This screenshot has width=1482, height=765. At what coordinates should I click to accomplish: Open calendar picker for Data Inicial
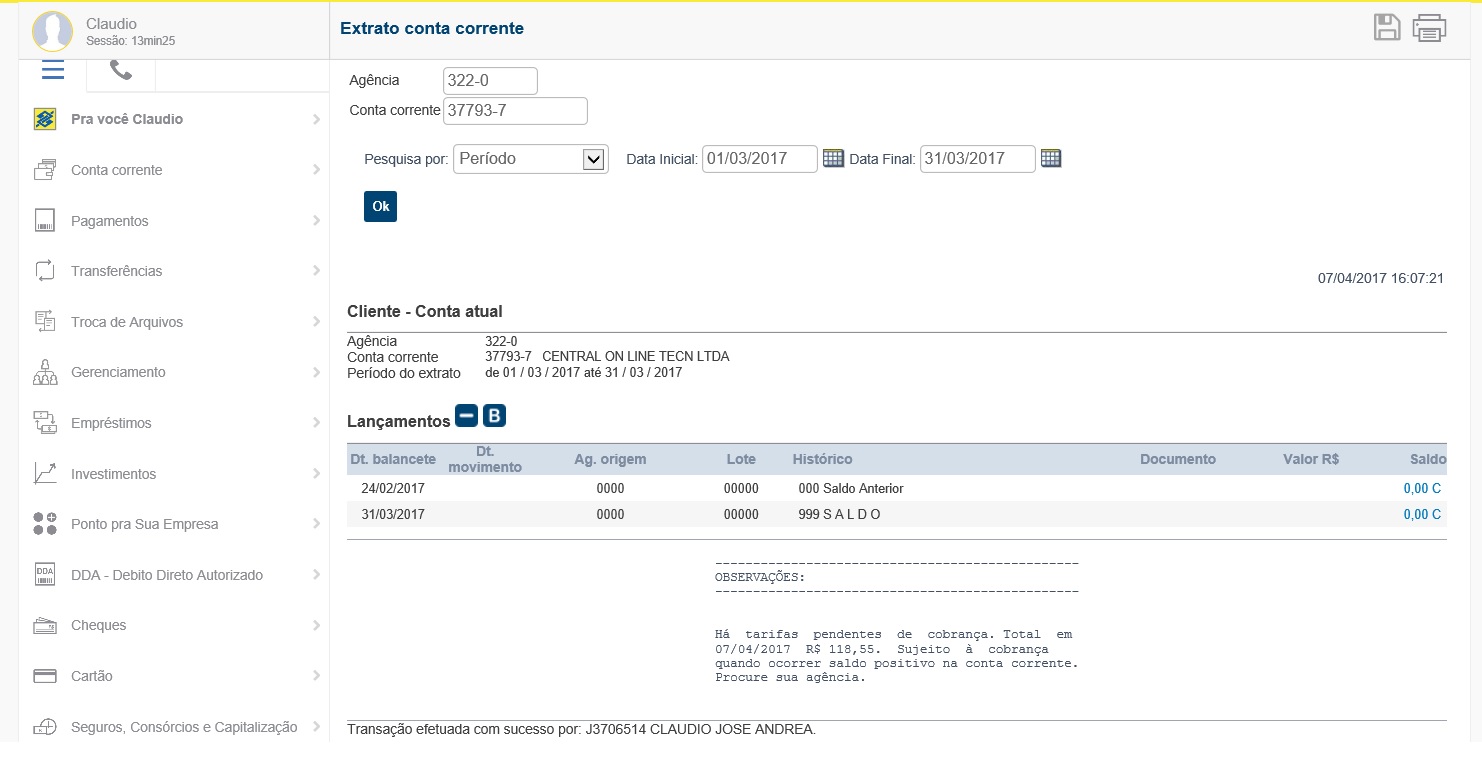tap(833, 158)
